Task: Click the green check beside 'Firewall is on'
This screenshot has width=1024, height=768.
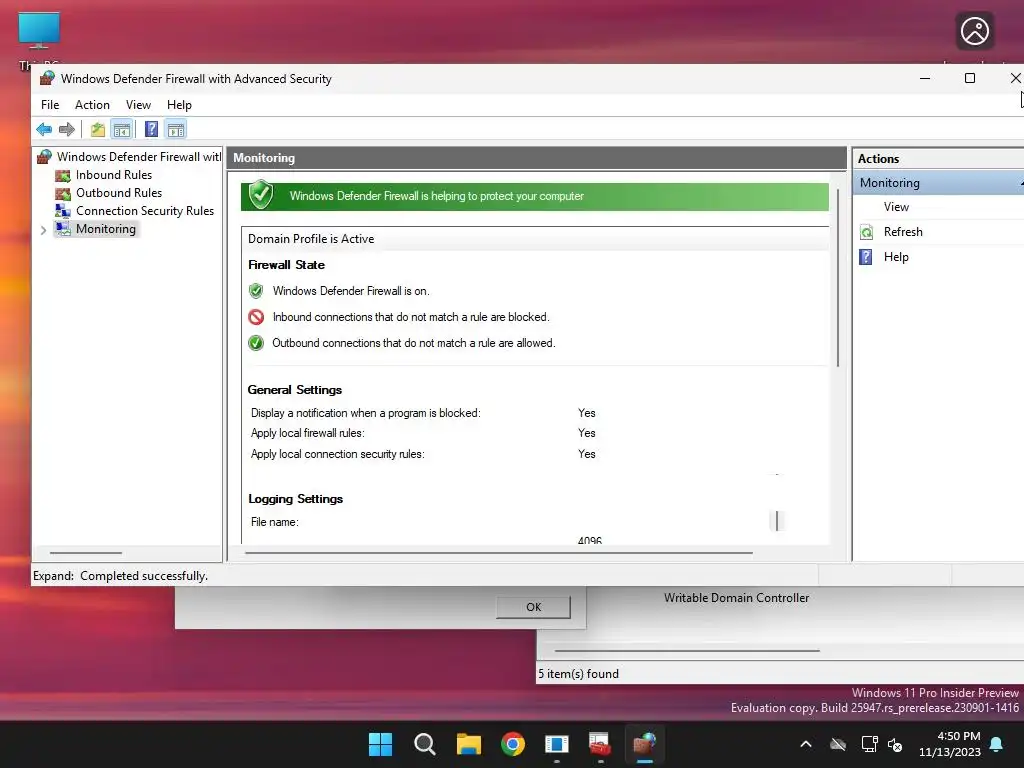Action: (x=256, y=291)
